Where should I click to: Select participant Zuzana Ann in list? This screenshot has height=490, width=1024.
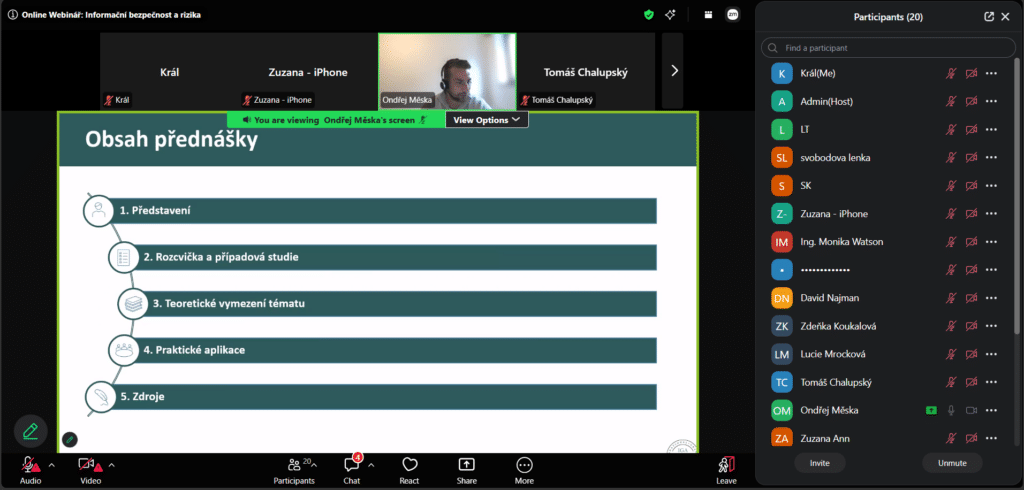click(886, 438)
